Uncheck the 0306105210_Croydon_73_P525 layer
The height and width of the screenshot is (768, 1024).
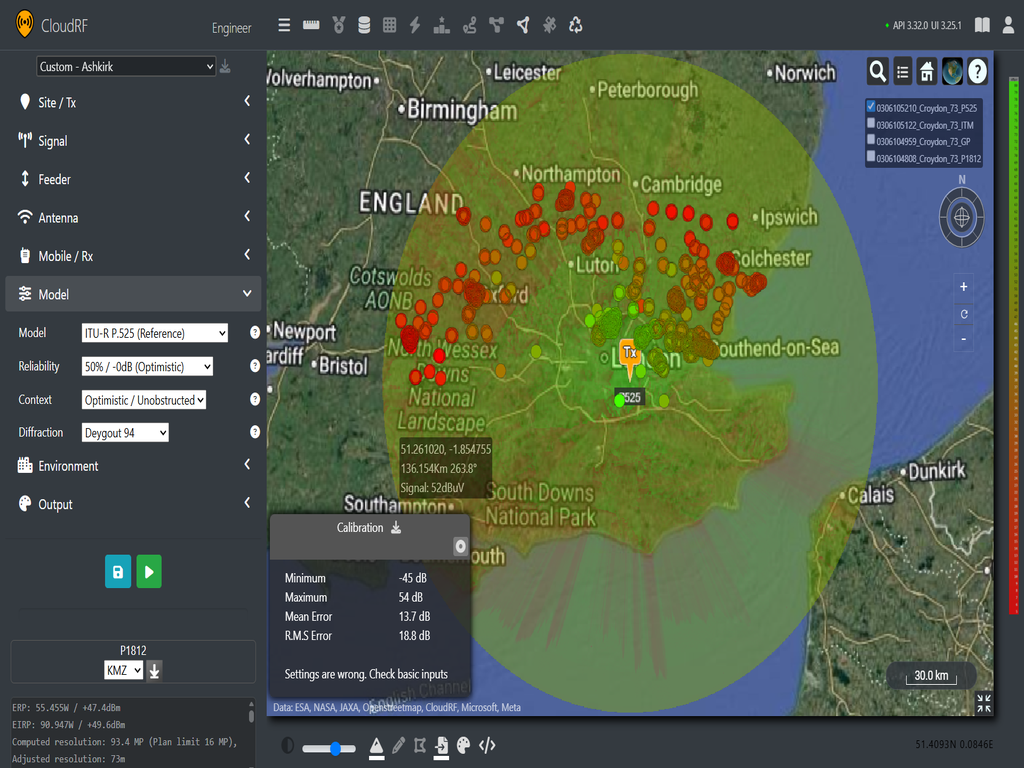869,105
